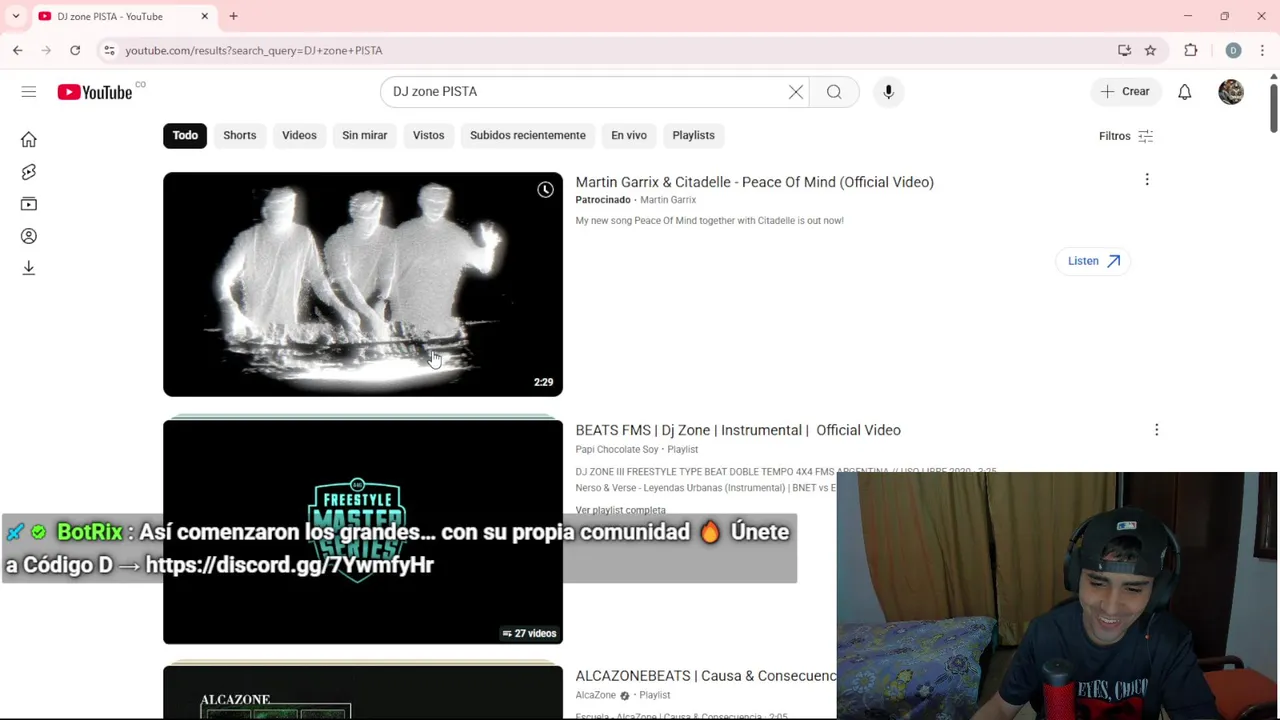
Task: Visit the Martin Garrix channel link
Action: click(x=668, y=200)
